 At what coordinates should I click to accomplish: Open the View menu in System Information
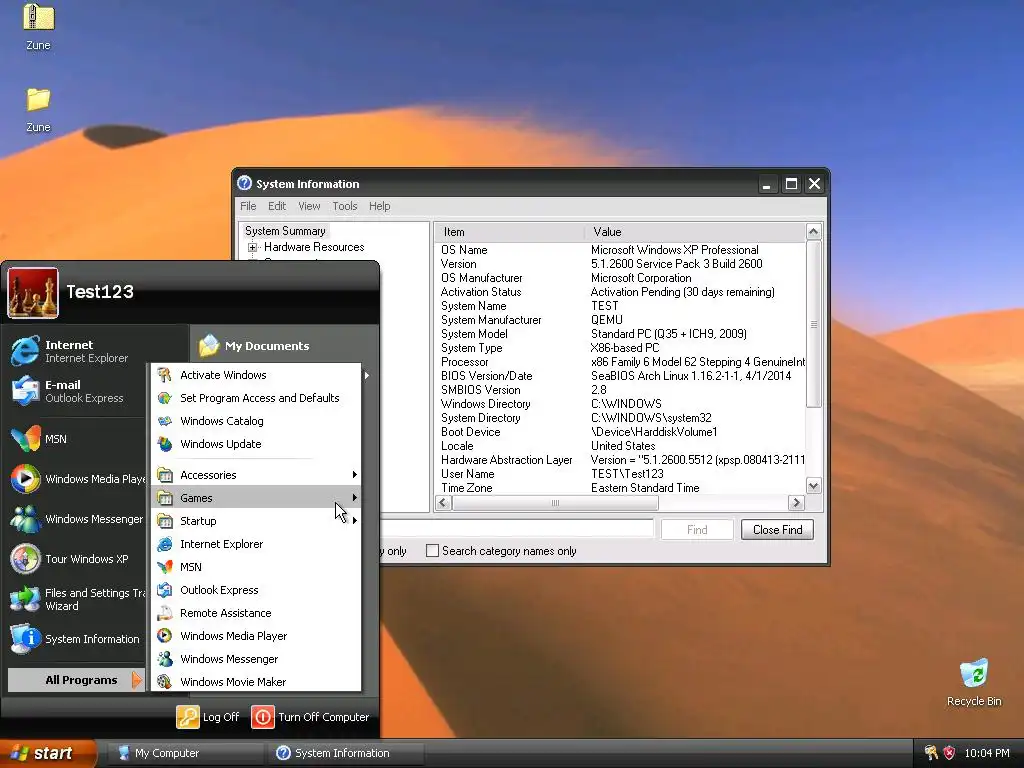pyautogui.click(x=310, y=206)
